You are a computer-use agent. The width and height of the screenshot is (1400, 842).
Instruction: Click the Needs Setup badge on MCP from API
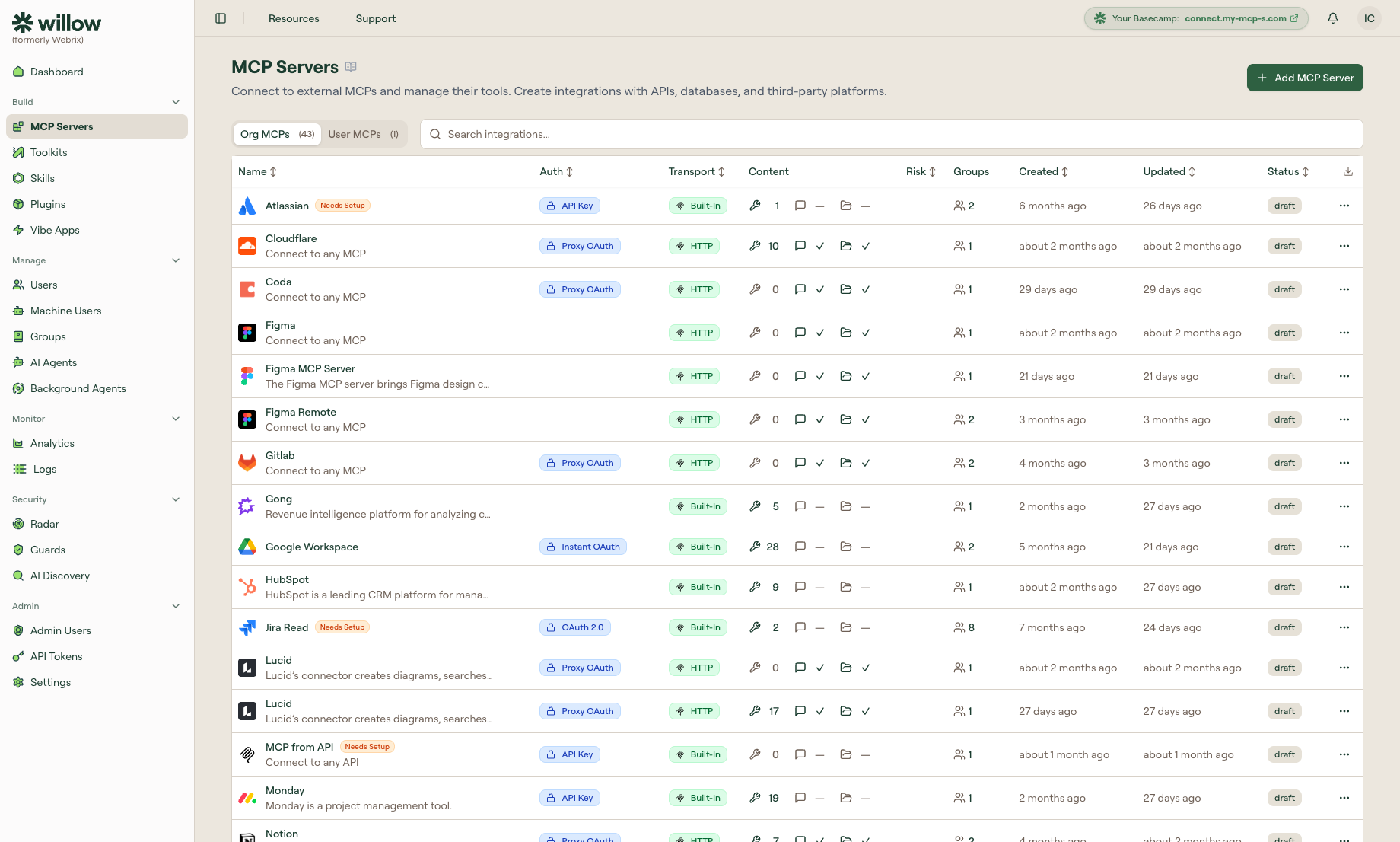coord(367,747)
